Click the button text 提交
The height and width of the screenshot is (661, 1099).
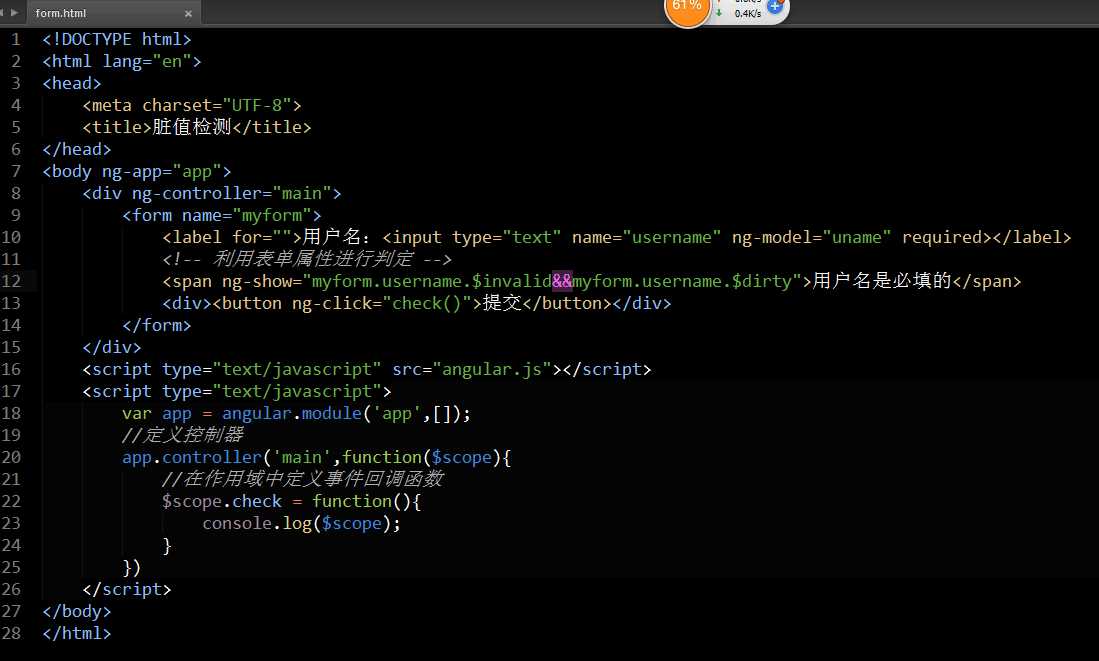click(502, 303)
